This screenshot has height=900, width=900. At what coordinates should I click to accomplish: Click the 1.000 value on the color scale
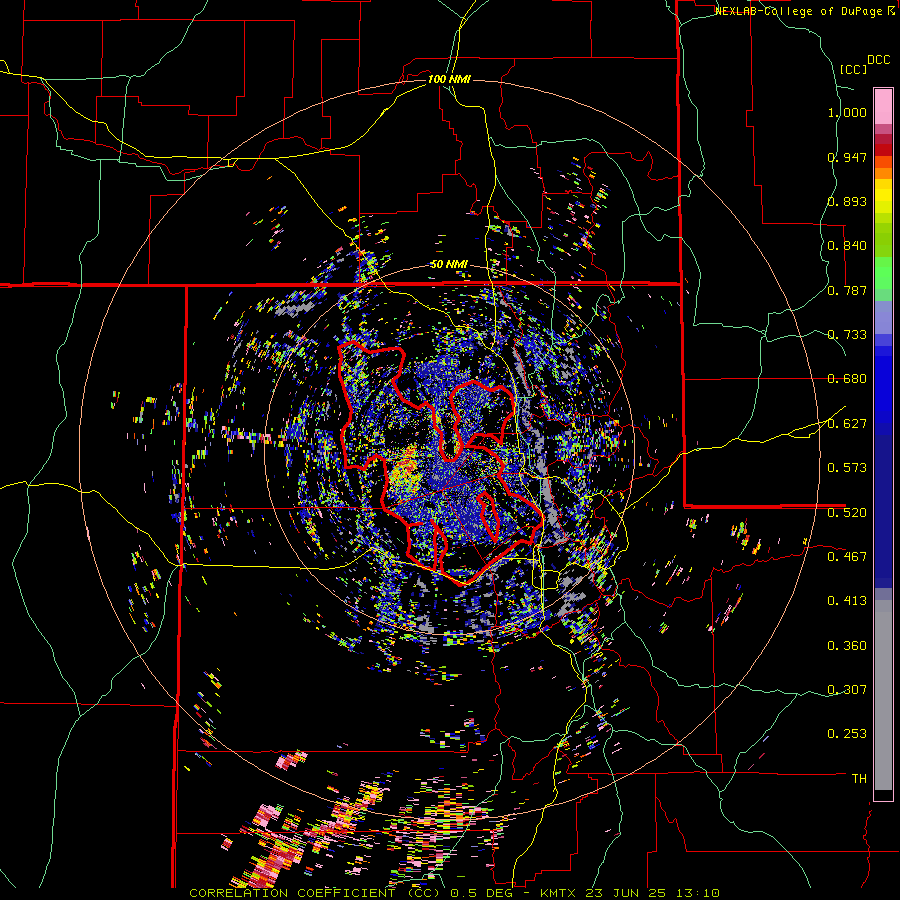[x=847, y=112]
